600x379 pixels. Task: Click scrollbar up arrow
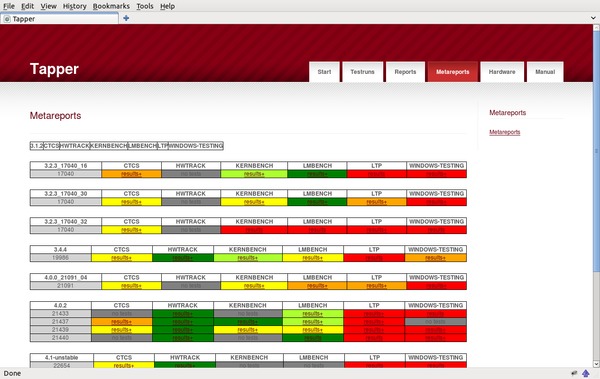(596, 28)
